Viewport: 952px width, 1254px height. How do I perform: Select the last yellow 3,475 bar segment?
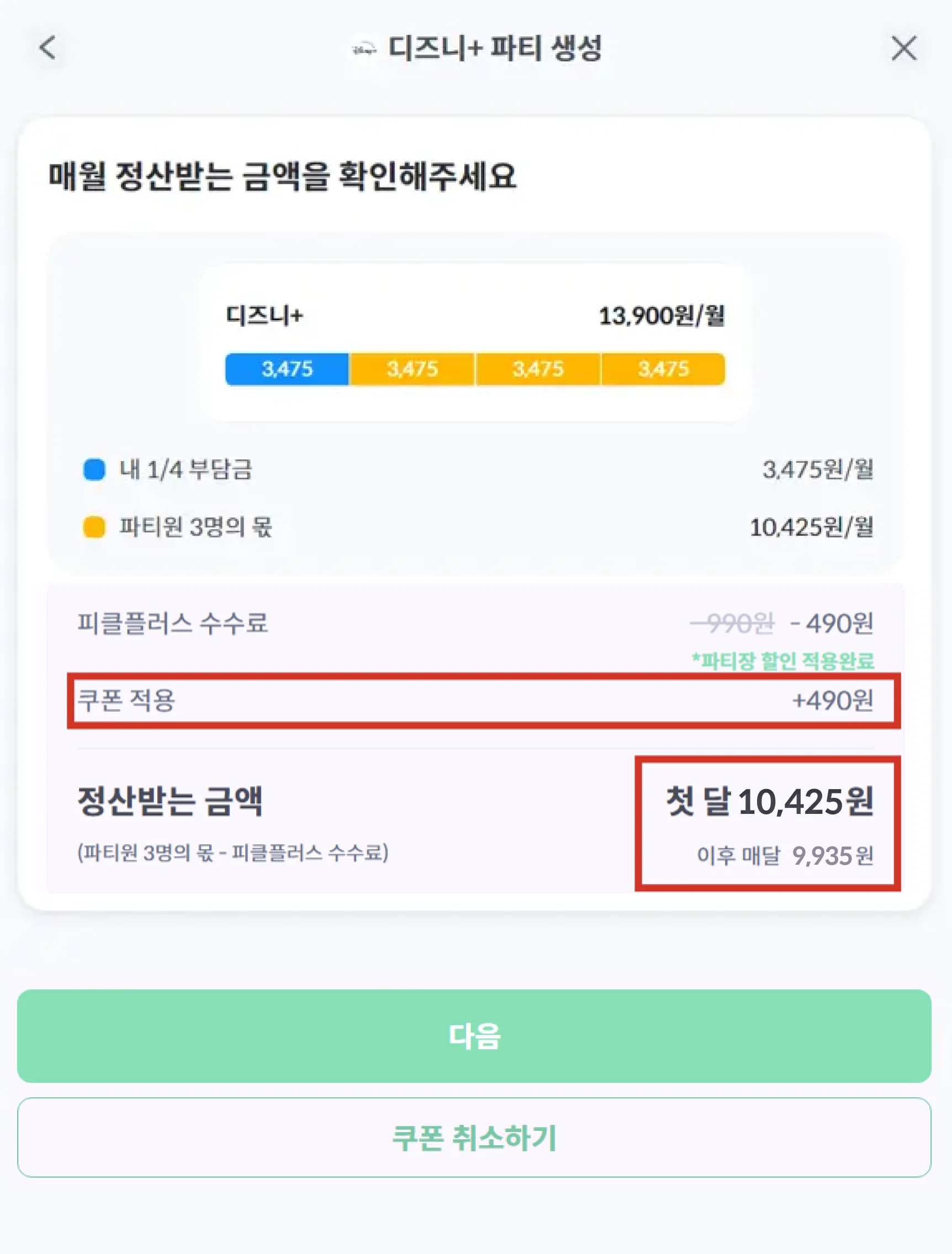click(x=663, y=369)
